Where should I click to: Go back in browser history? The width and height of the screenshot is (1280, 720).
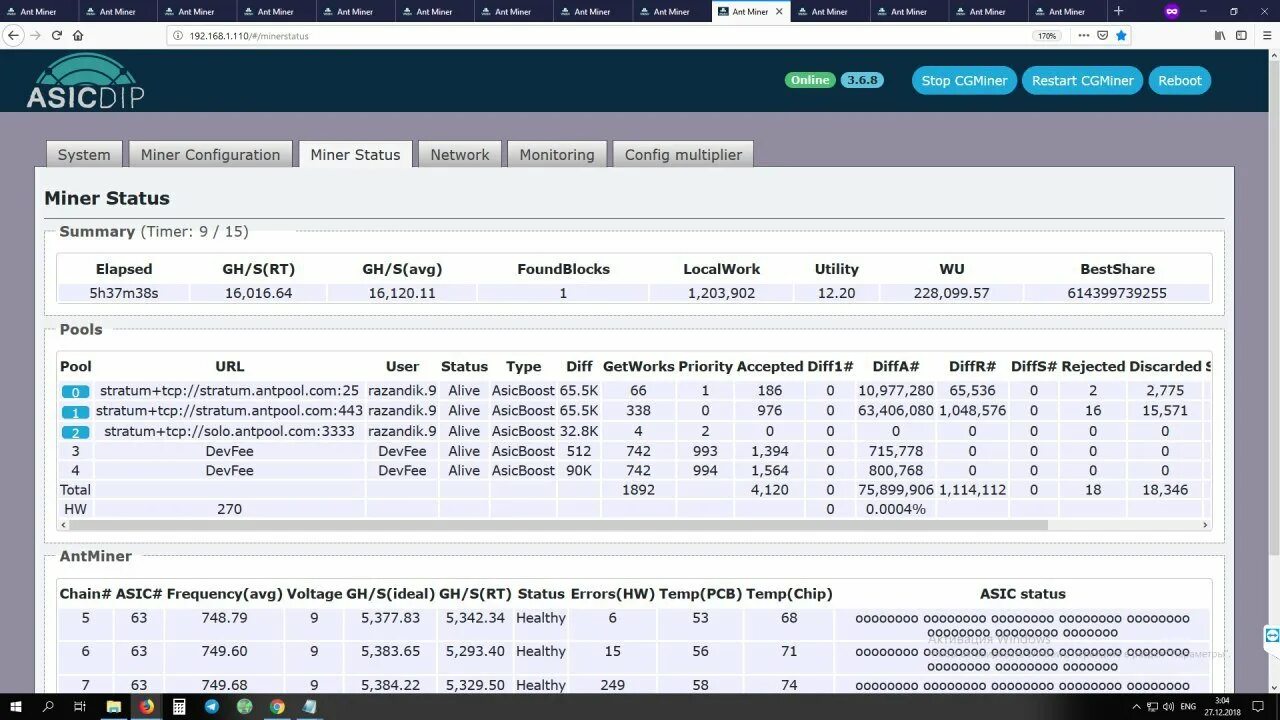tap(14, 35)
